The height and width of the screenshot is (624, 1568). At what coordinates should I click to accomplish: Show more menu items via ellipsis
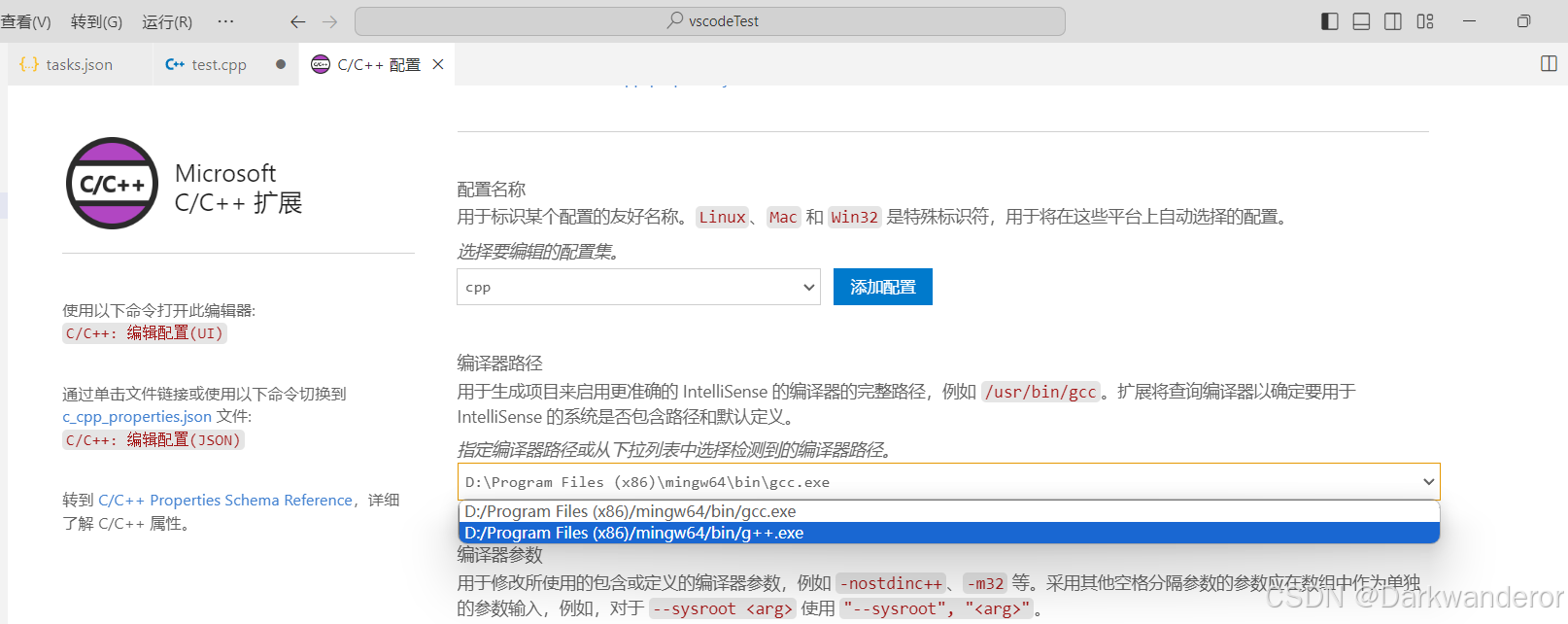(x=225, y=20)
